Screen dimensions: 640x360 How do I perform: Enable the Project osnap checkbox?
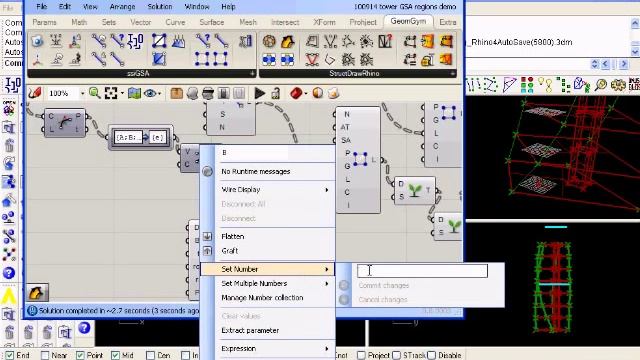click(361, 355)
